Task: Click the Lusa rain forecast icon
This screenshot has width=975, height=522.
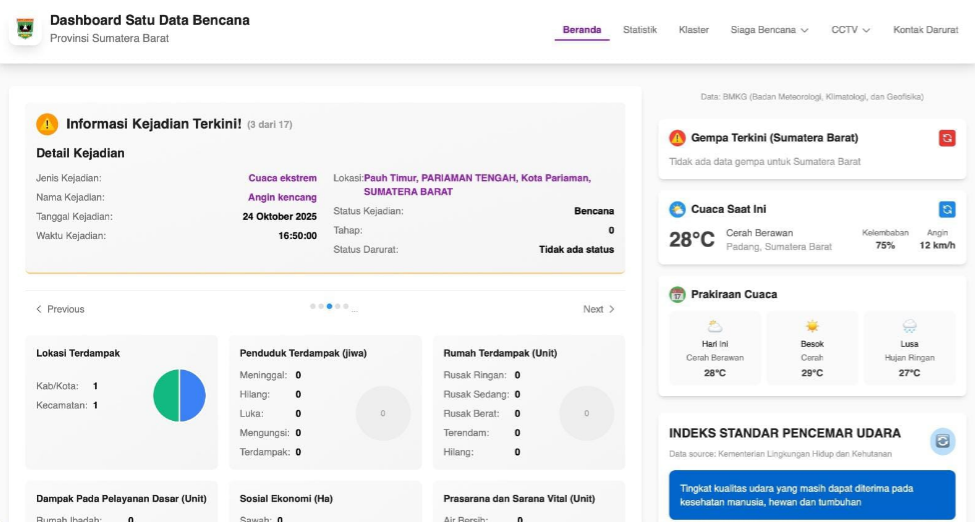Action: point(909,326)
